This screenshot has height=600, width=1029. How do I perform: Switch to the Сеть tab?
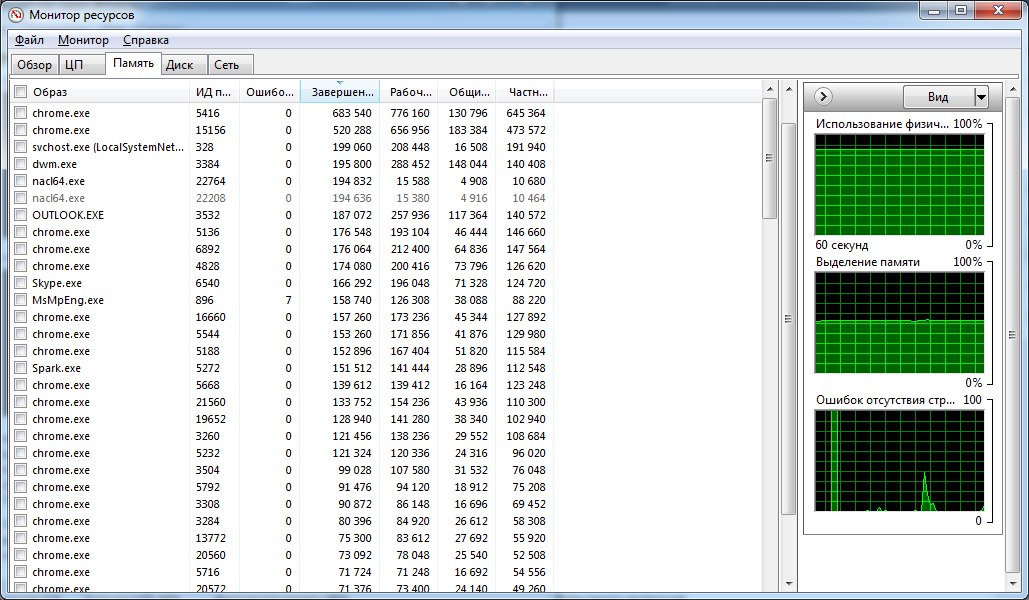230,64
